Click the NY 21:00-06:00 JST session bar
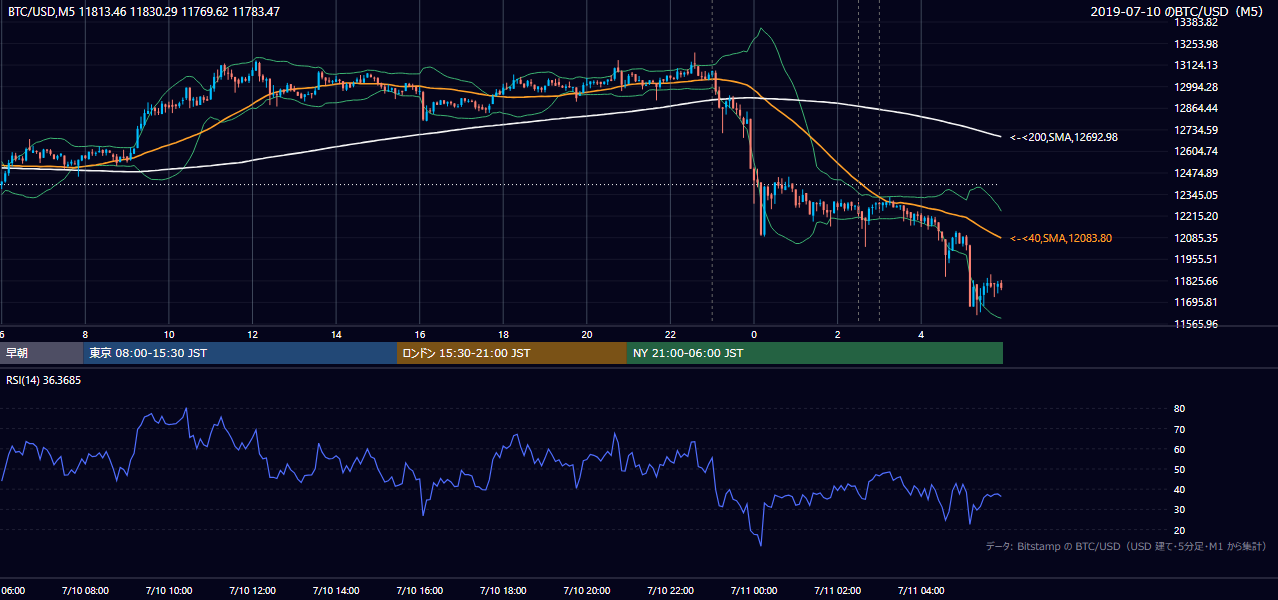The width and height of the screenshot is (1278, 600). [815, 353]
